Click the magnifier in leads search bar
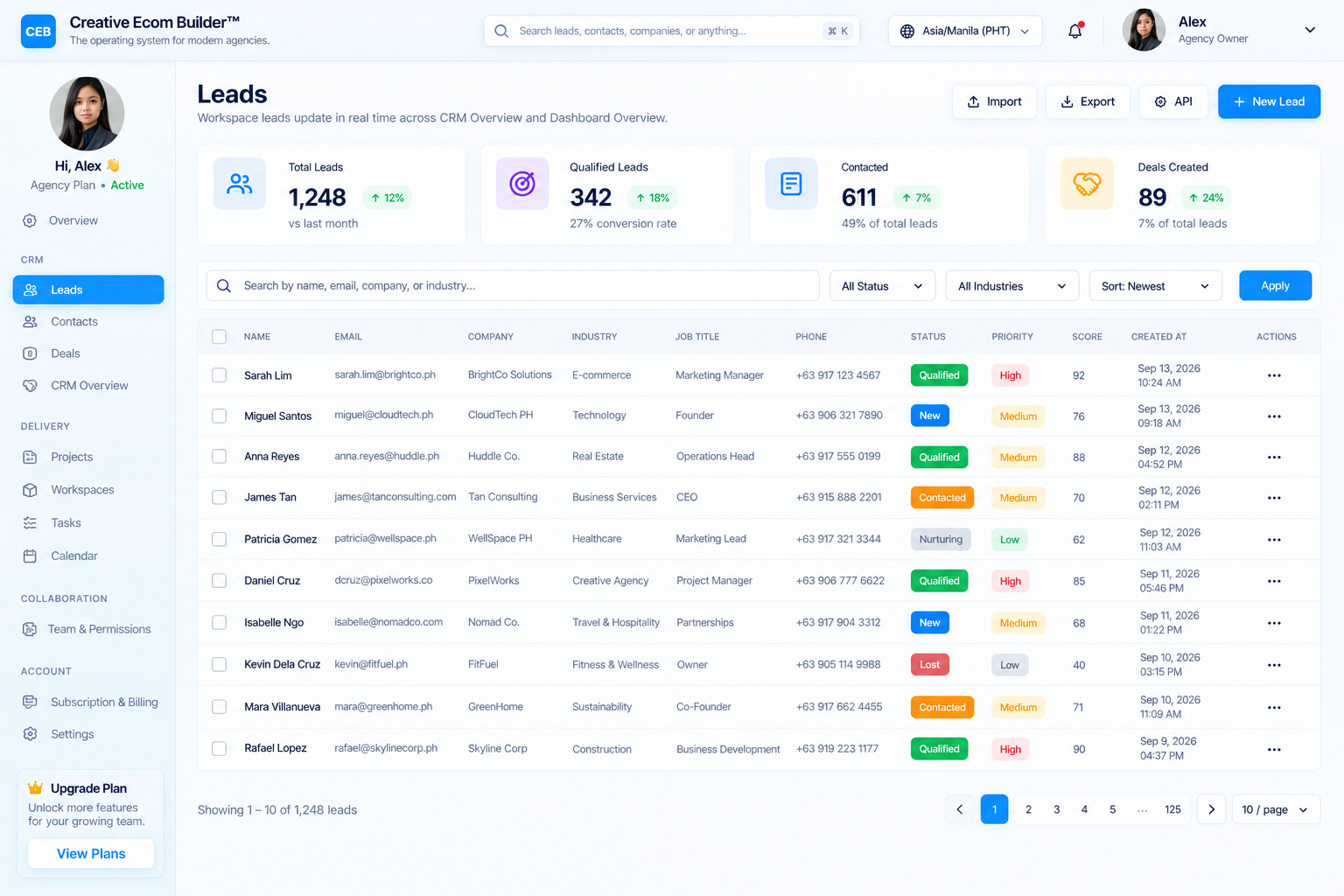The width and height of the screenshot is (1344, 896). click(x=224, y=285)
